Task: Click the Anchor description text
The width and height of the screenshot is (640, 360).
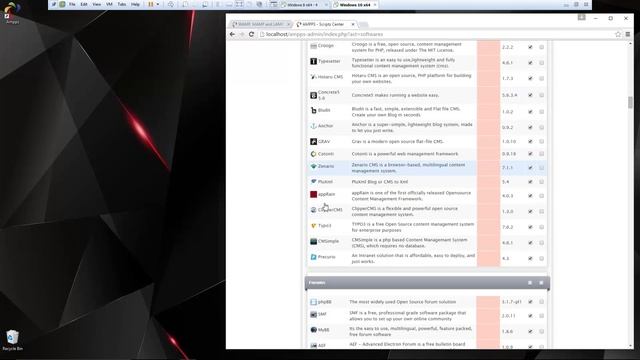Action: point(412,127)
